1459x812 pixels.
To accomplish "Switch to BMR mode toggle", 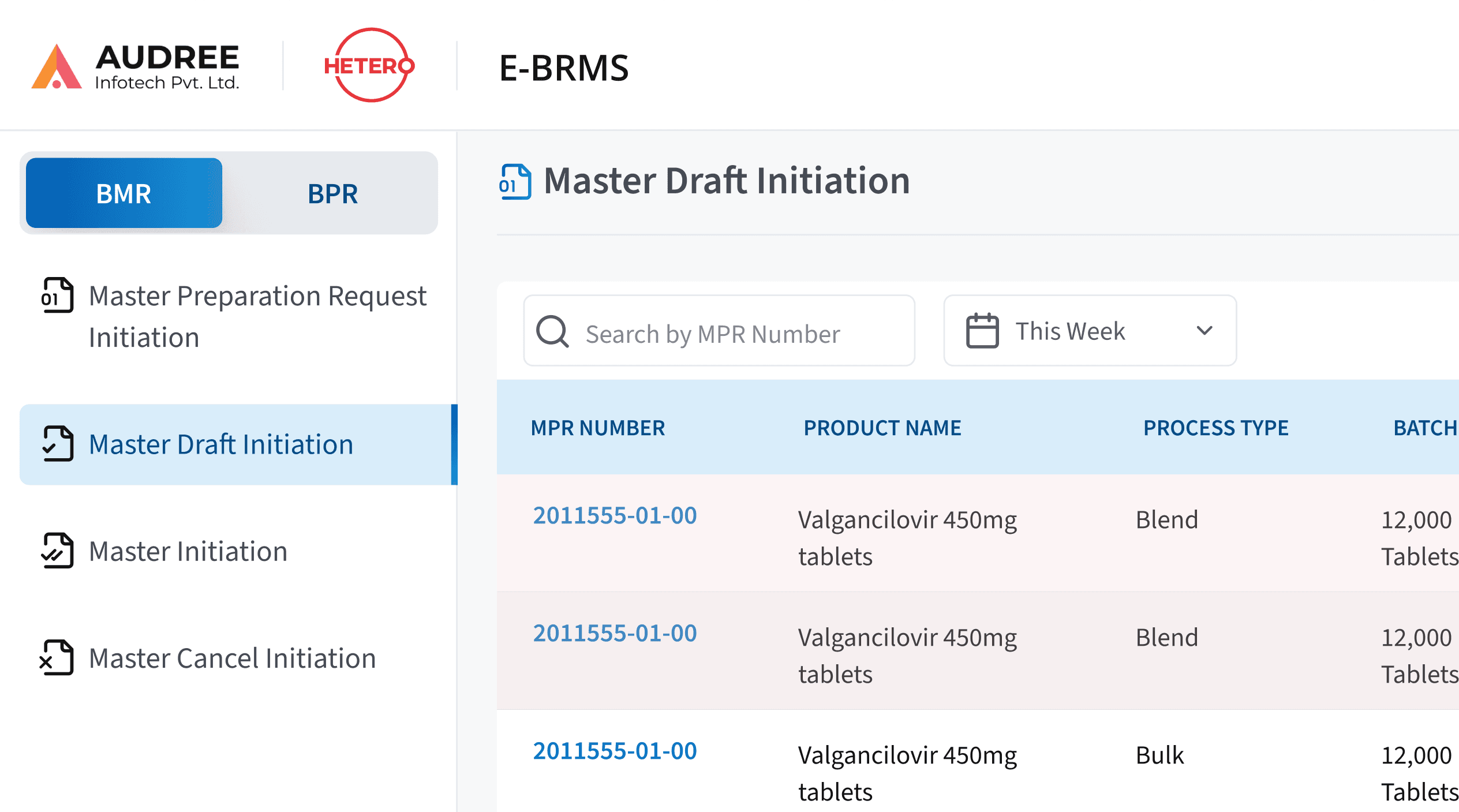I will click(124, 193).
